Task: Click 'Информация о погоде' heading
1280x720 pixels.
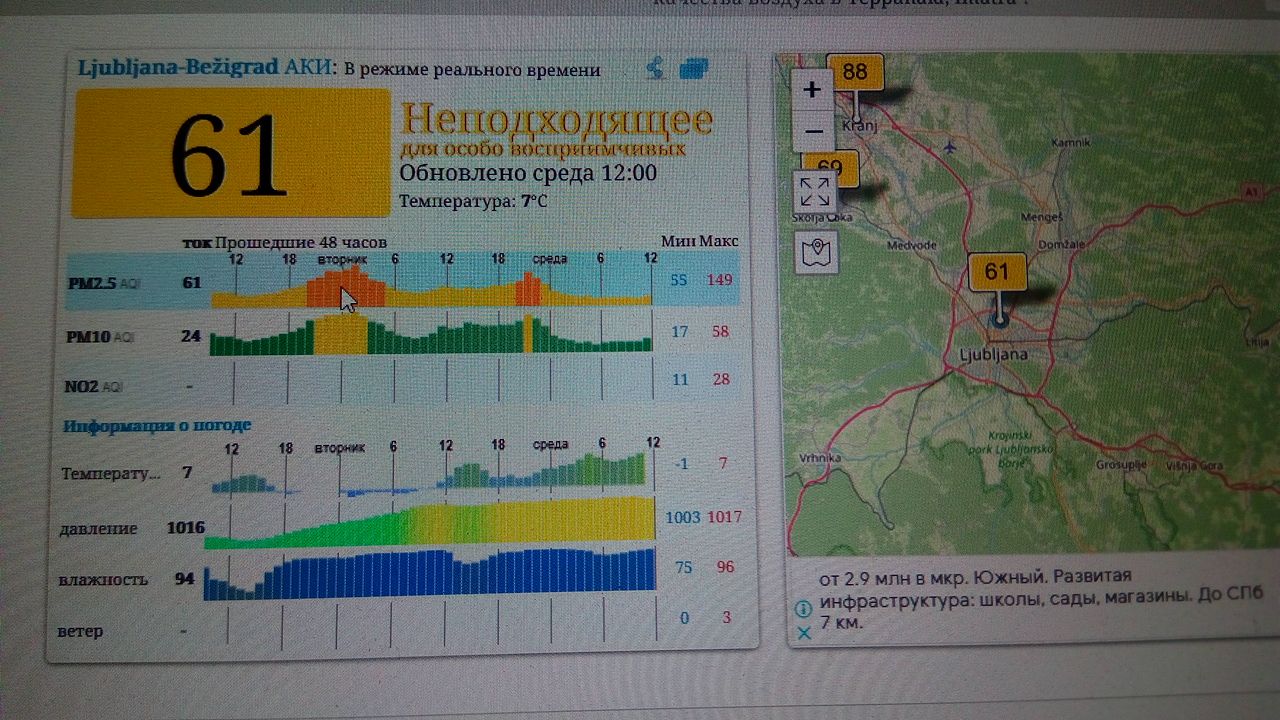Action: click(x=157, y=425)
